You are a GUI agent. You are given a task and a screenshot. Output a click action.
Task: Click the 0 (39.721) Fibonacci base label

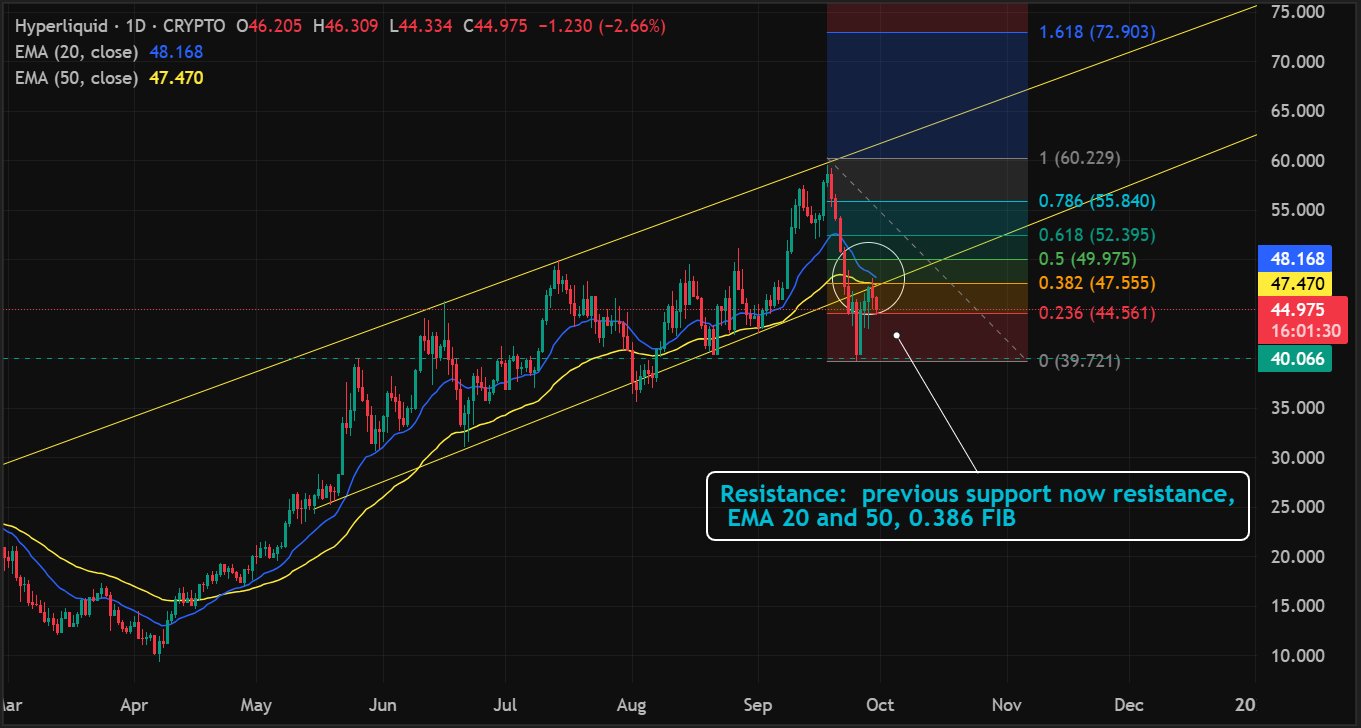(1080, 360)
